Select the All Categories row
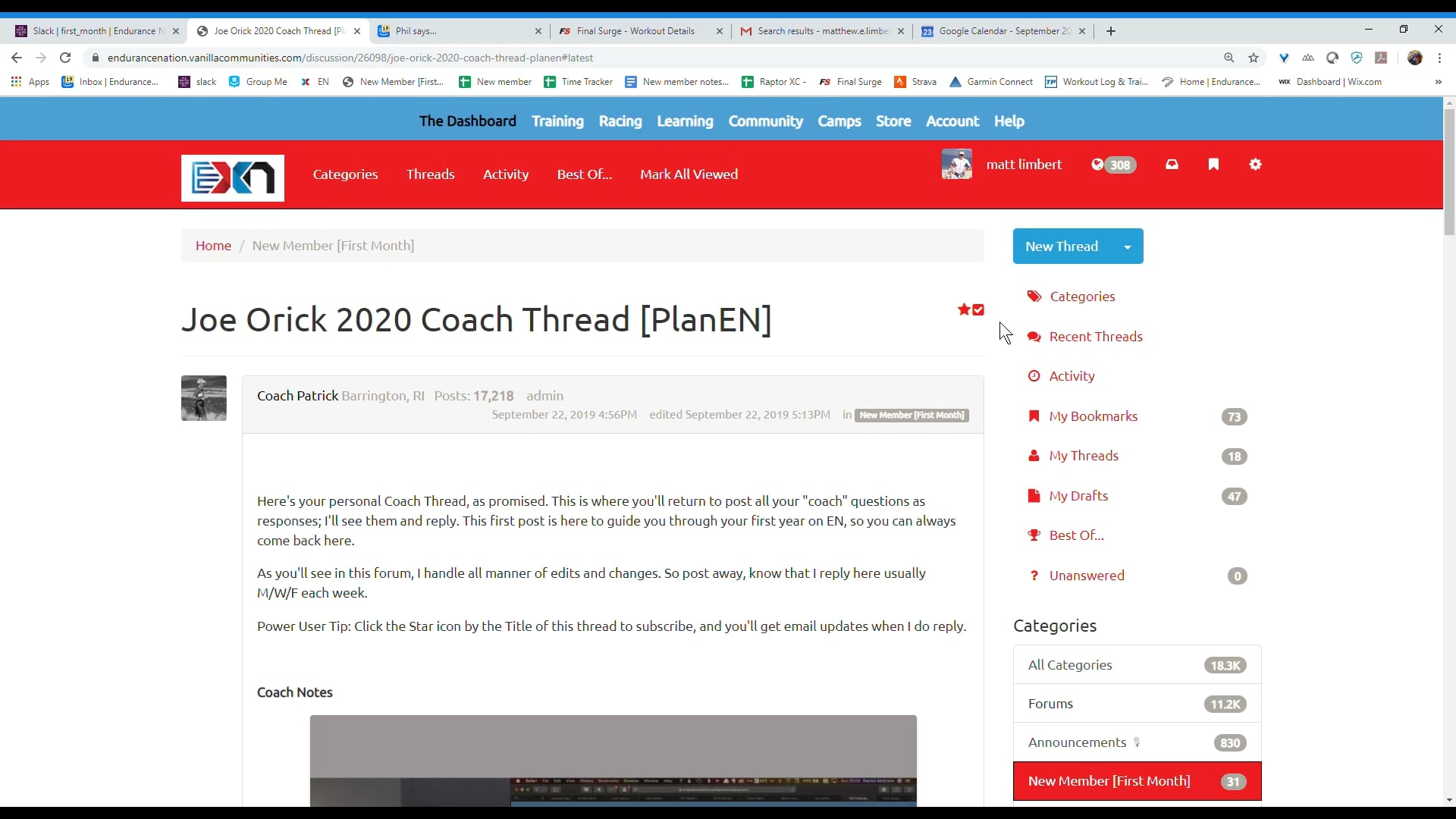This screenshot has height=819, width=1456. 1137,665
